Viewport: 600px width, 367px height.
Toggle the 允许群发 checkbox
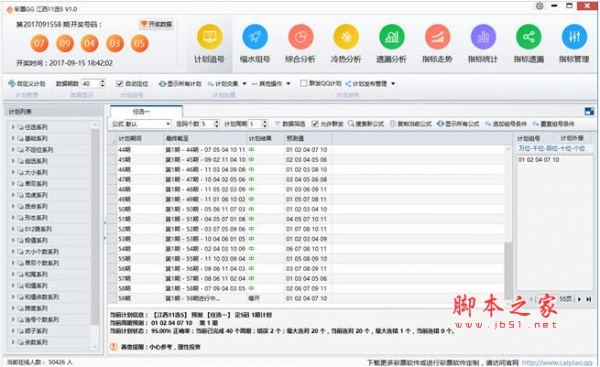(315, 124)
